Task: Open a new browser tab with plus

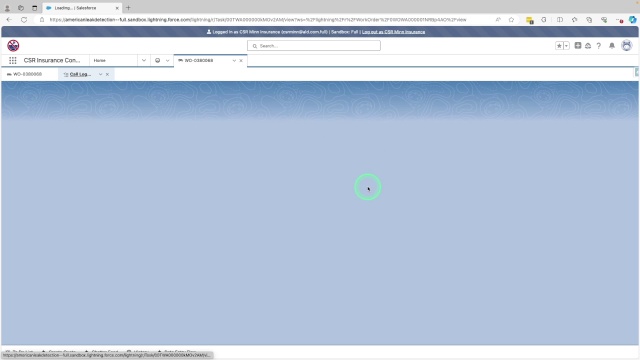Action: click(128, 8)
